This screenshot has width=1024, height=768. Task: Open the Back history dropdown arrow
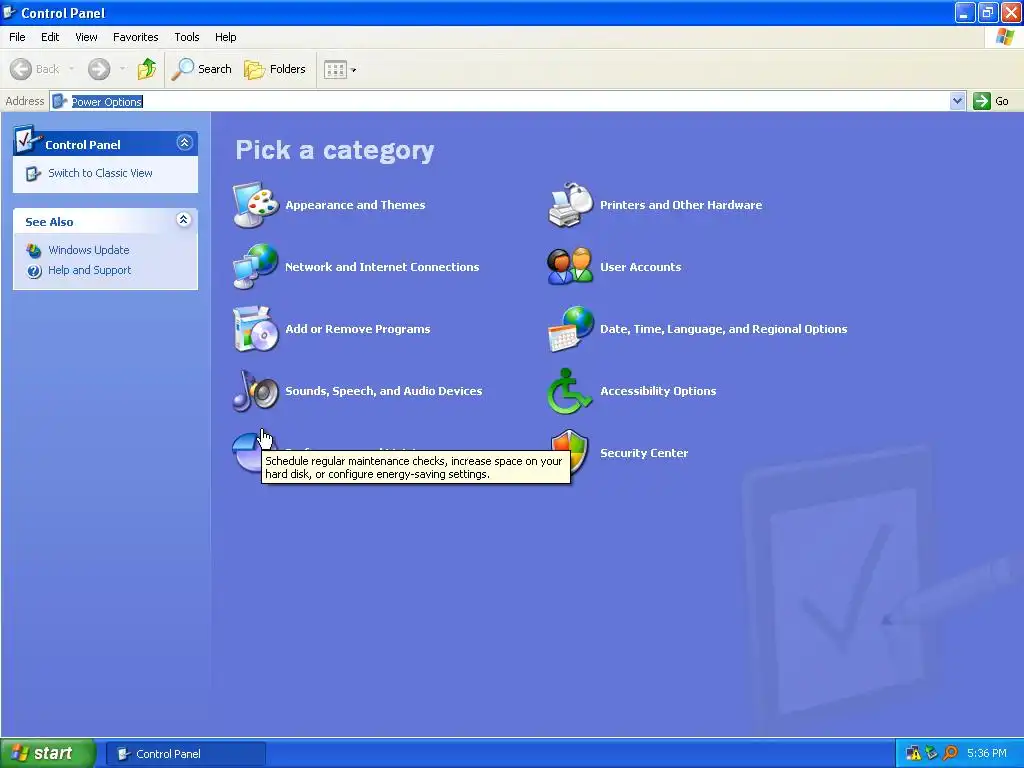(71, 69)
